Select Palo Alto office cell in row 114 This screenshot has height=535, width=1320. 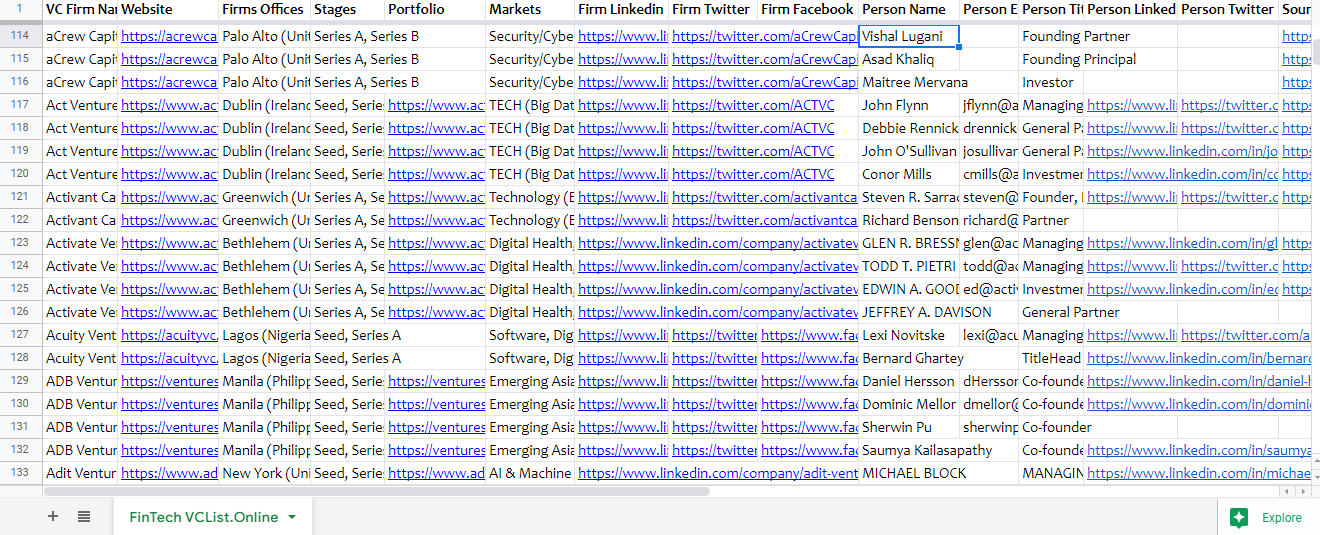264,36
